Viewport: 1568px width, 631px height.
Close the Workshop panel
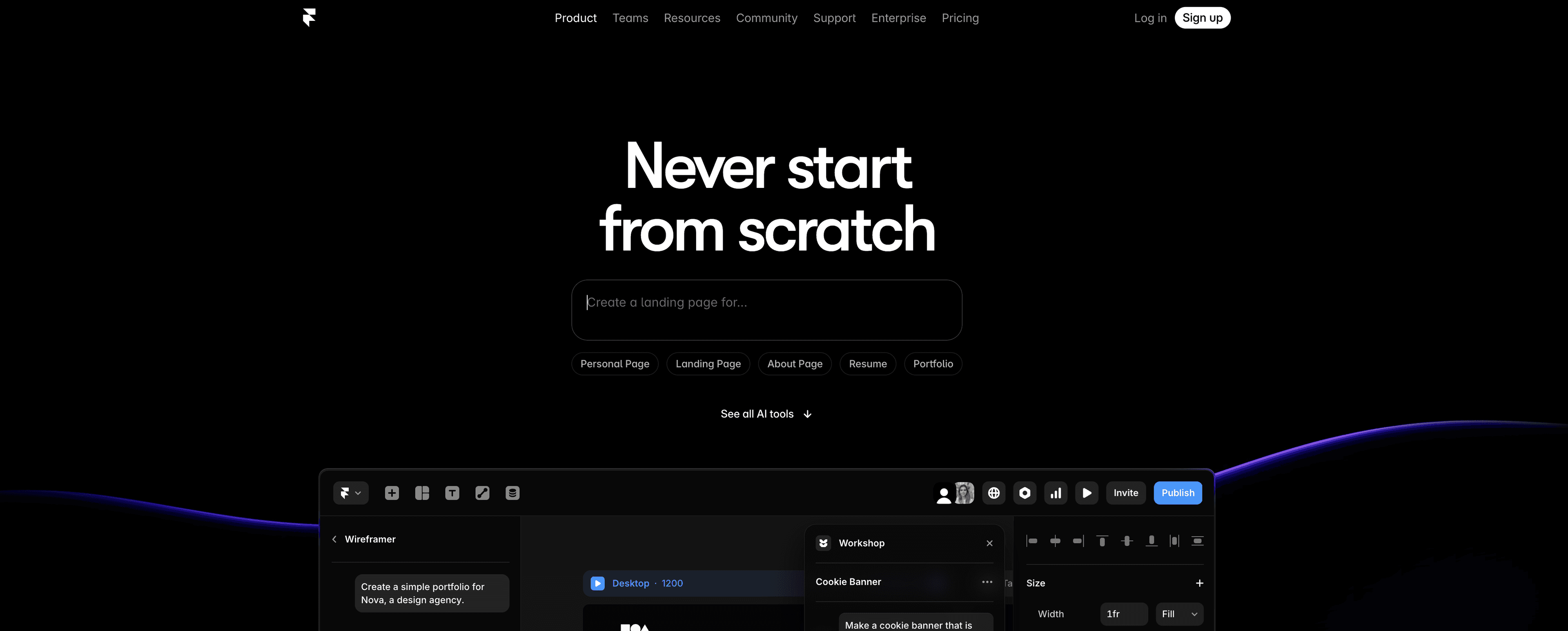click(x=990, y=543)
